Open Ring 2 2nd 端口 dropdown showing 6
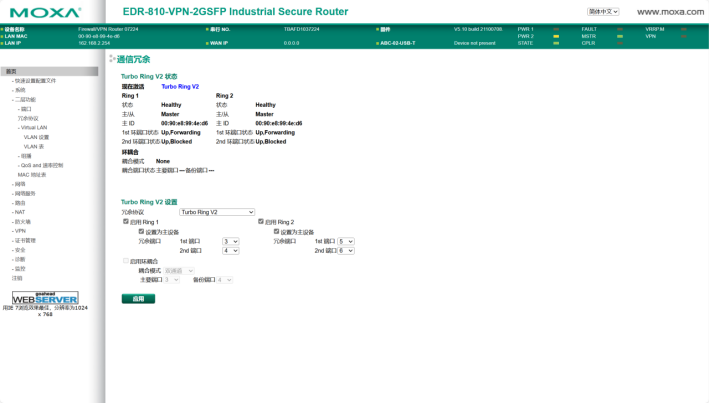The height and width of the screenshot is (403, 709). [346, 251]
